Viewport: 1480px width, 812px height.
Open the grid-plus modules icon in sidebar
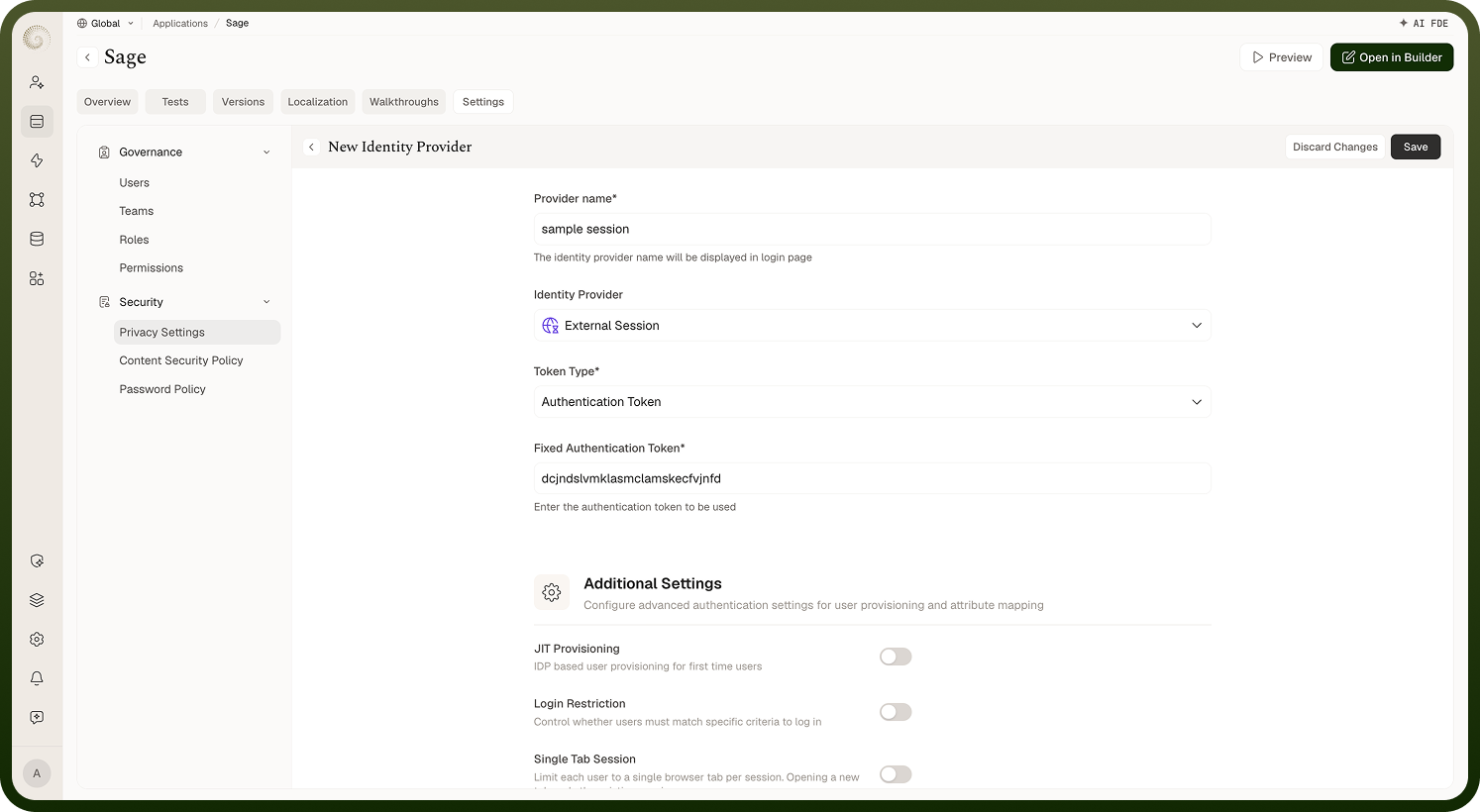37,278
